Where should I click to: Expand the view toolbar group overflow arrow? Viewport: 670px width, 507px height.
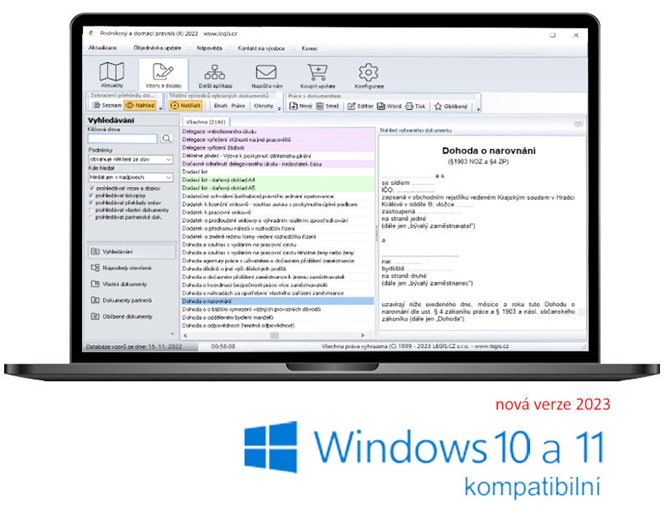tap(161, 108)
